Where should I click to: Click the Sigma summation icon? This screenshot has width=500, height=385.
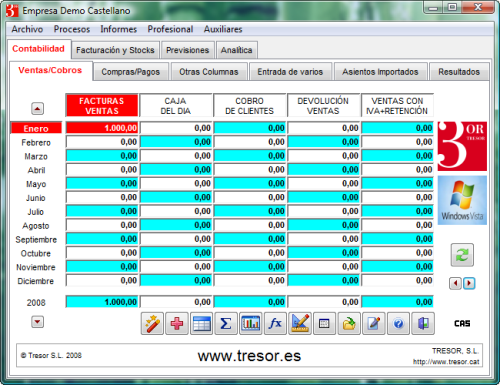tap(226, 323)
